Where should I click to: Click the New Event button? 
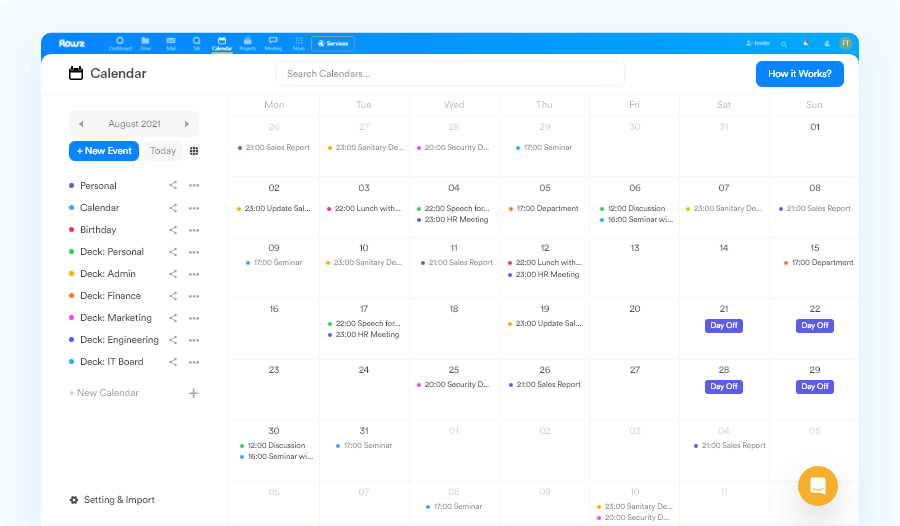click(104, 151)
